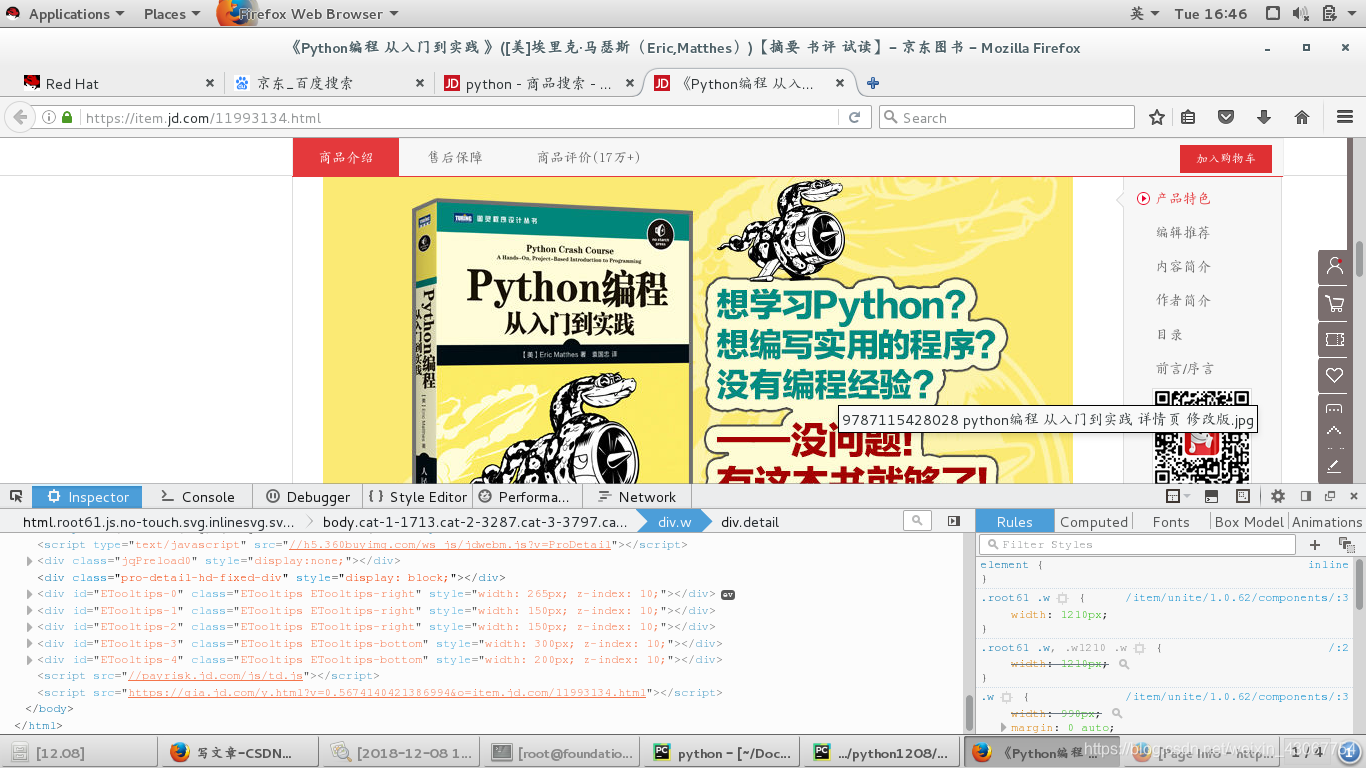This screenshot has height=768, width=1366.
Task: Expand the ETooltips-0 div node
Action: tap(29, 594)
